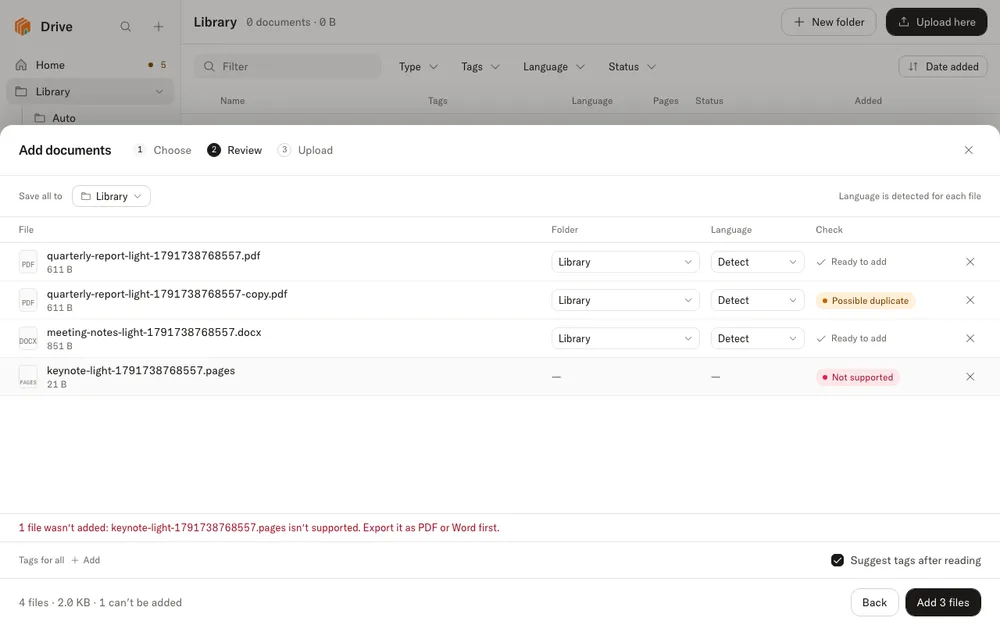The width and height of the screenshot is (1000, 625).
Task: Collapse the Library folder in sidebar
Action: [x=159, y=91]
